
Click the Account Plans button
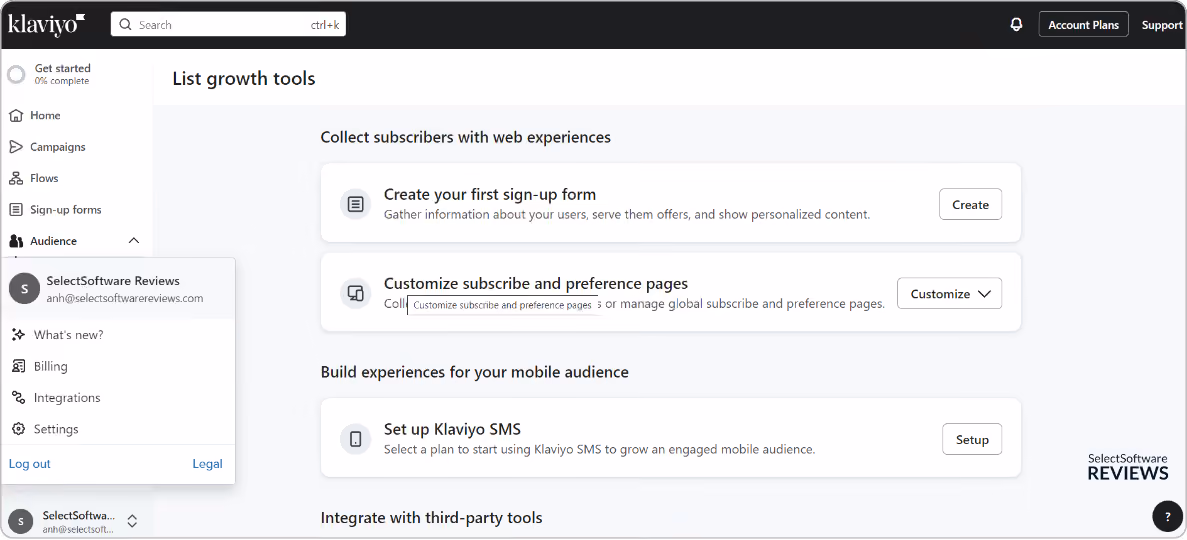tap(1083, 25)
